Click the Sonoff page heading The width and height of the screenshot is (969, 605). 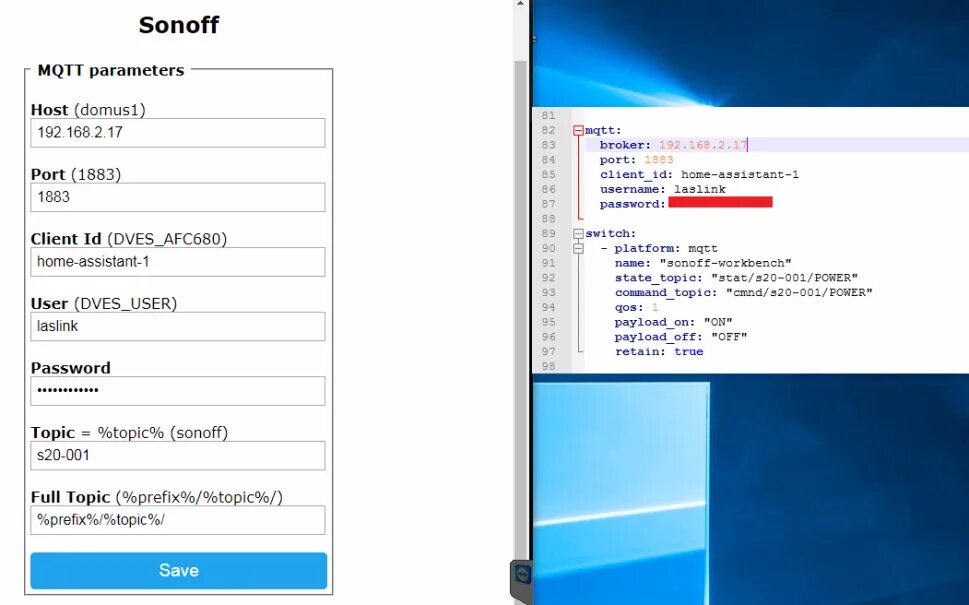[179, 25]
